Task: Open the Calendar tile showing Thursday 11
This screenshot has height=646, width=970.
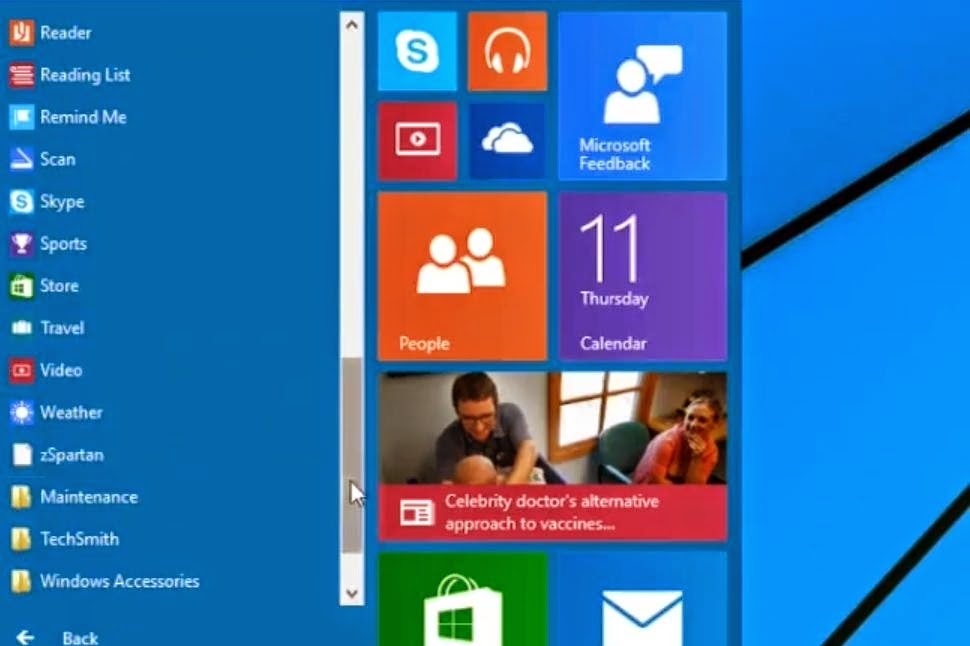Action: pos(643,276)
